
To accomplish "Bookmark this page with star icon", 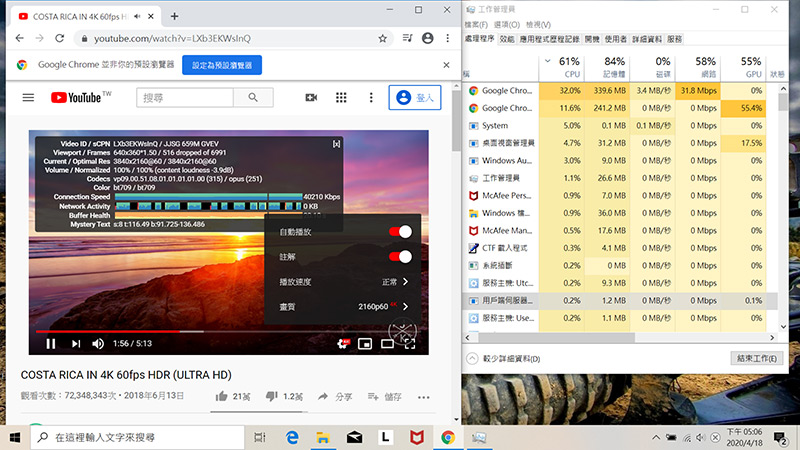I will [383, 38].
